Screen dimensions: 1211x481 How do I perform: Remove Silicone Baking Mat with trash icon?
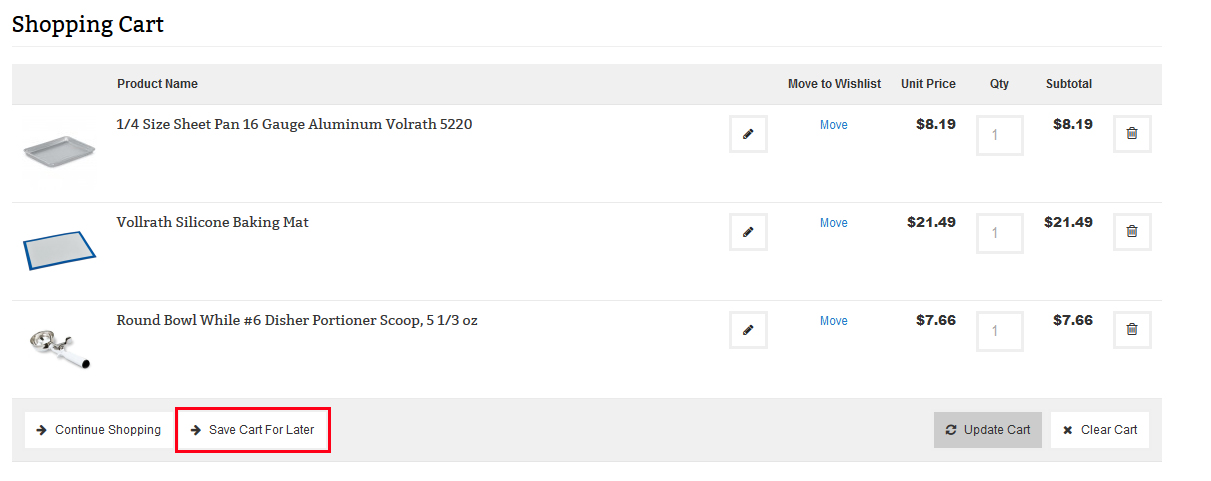click(1132, 232)
